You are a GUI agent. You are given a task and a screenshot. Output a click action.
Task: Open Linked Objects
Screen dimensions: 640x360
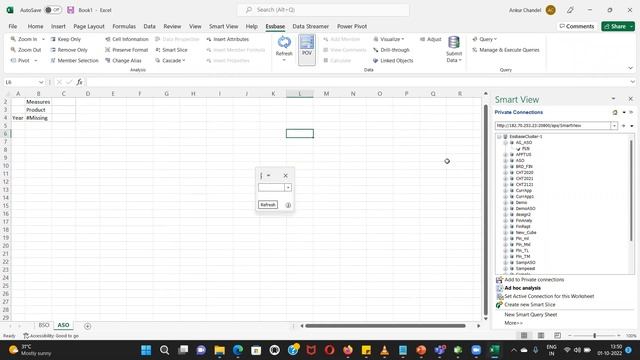tap(393, 60)
